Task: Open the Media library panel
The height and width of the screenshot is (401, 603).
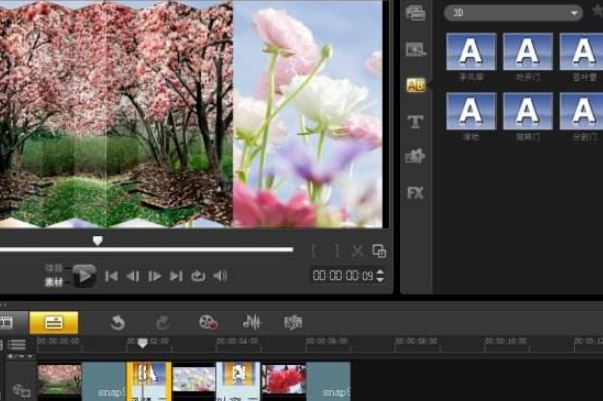Action: [x=415, y=13]
